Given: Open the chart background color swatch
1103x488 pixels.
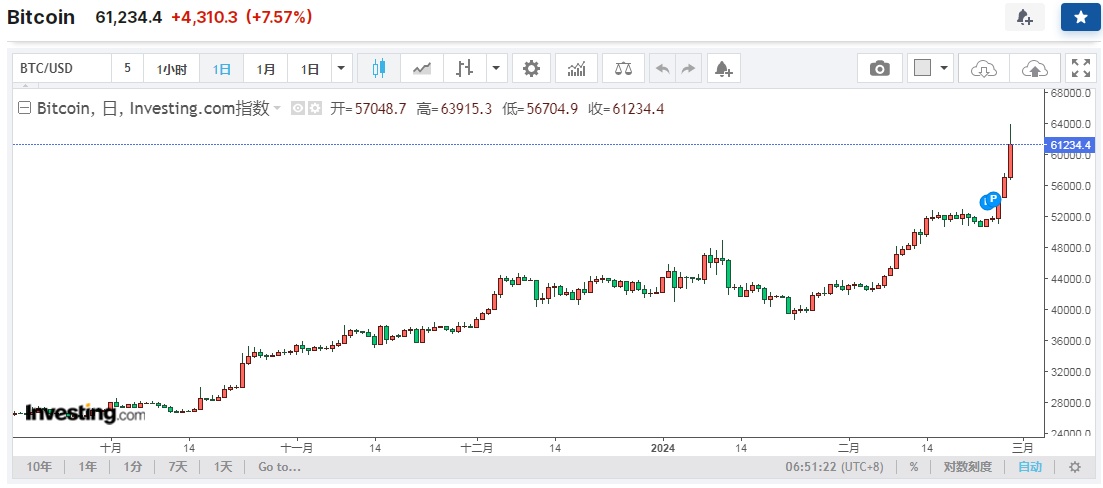Looking at the screenshot, I should [922, 68].
